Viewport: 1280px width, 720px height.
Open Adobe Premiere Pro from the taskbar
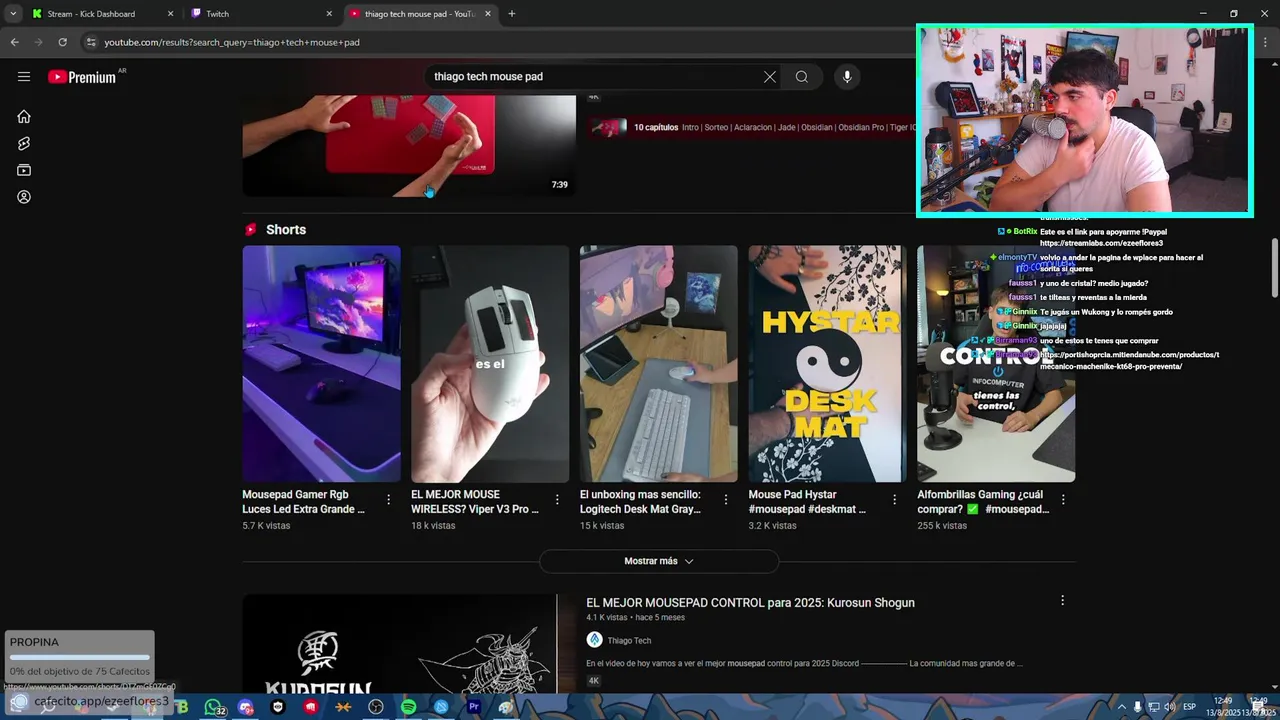(474, 707)
